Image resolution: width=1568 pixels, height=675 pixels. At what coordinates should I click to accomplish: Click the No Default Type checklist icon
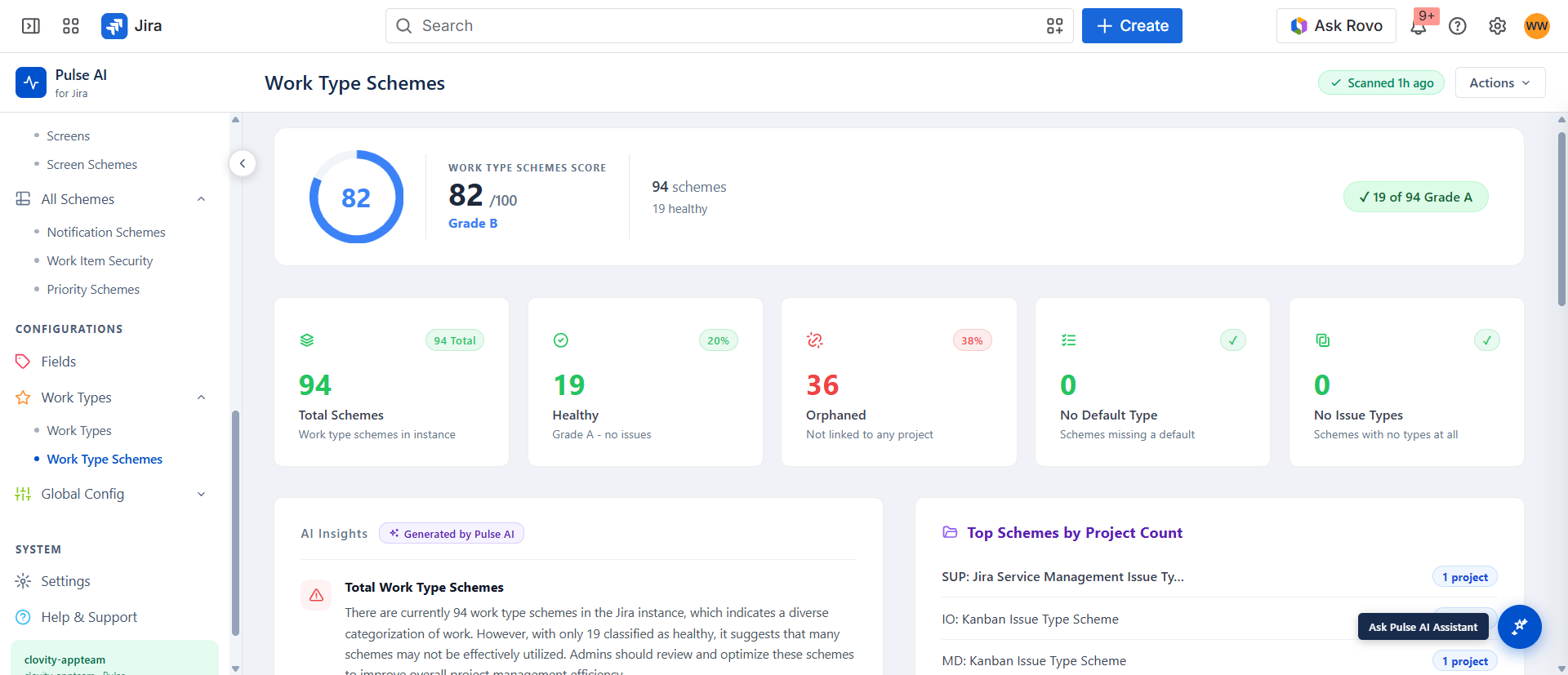click(x=1068, y=340)
